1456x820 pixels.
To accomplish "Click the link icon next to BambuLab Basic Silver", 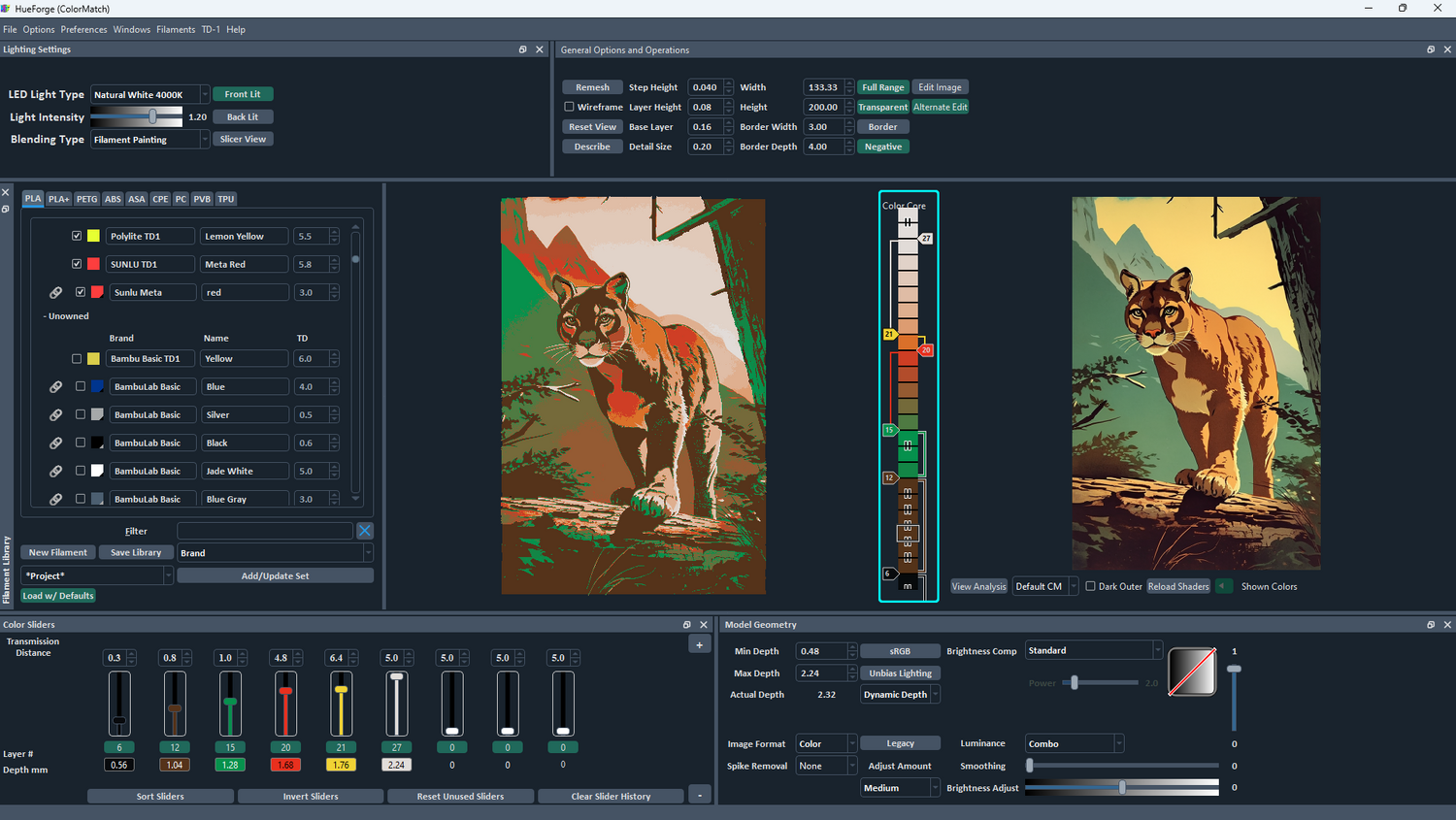I will click(56, 414).
